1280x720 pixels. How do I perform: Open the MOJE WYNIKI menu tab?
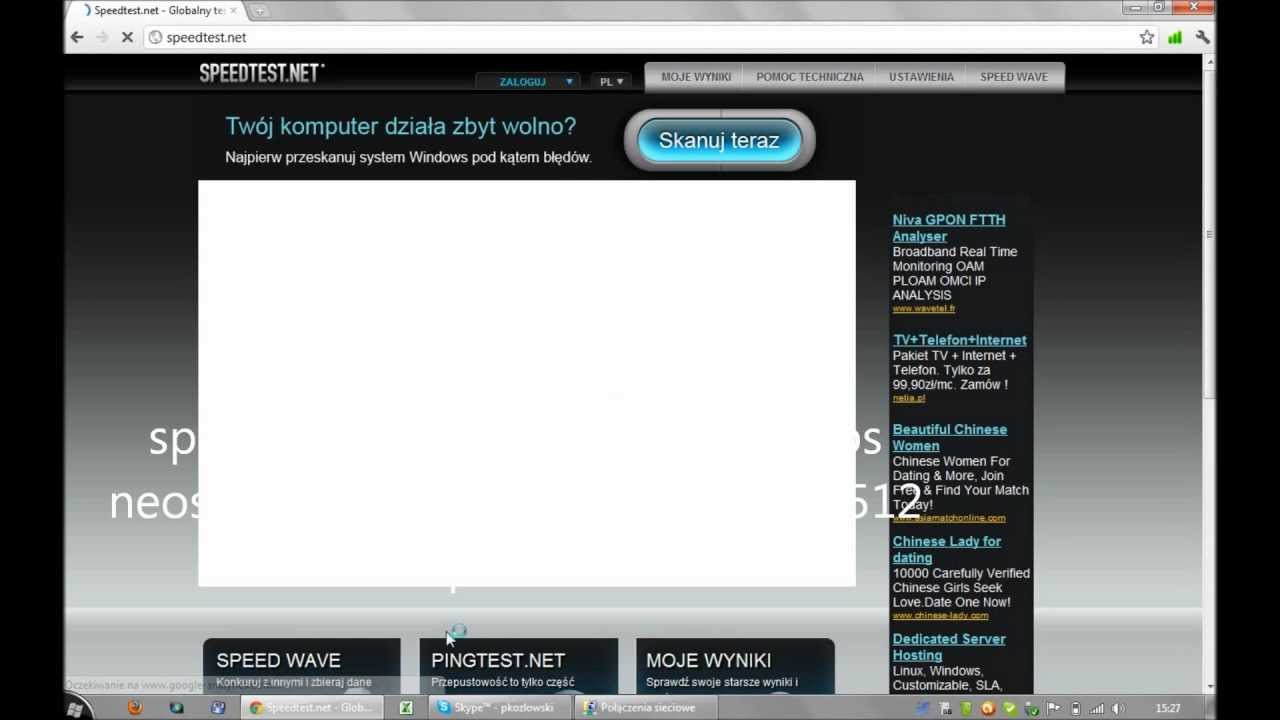tap(696, 77)
